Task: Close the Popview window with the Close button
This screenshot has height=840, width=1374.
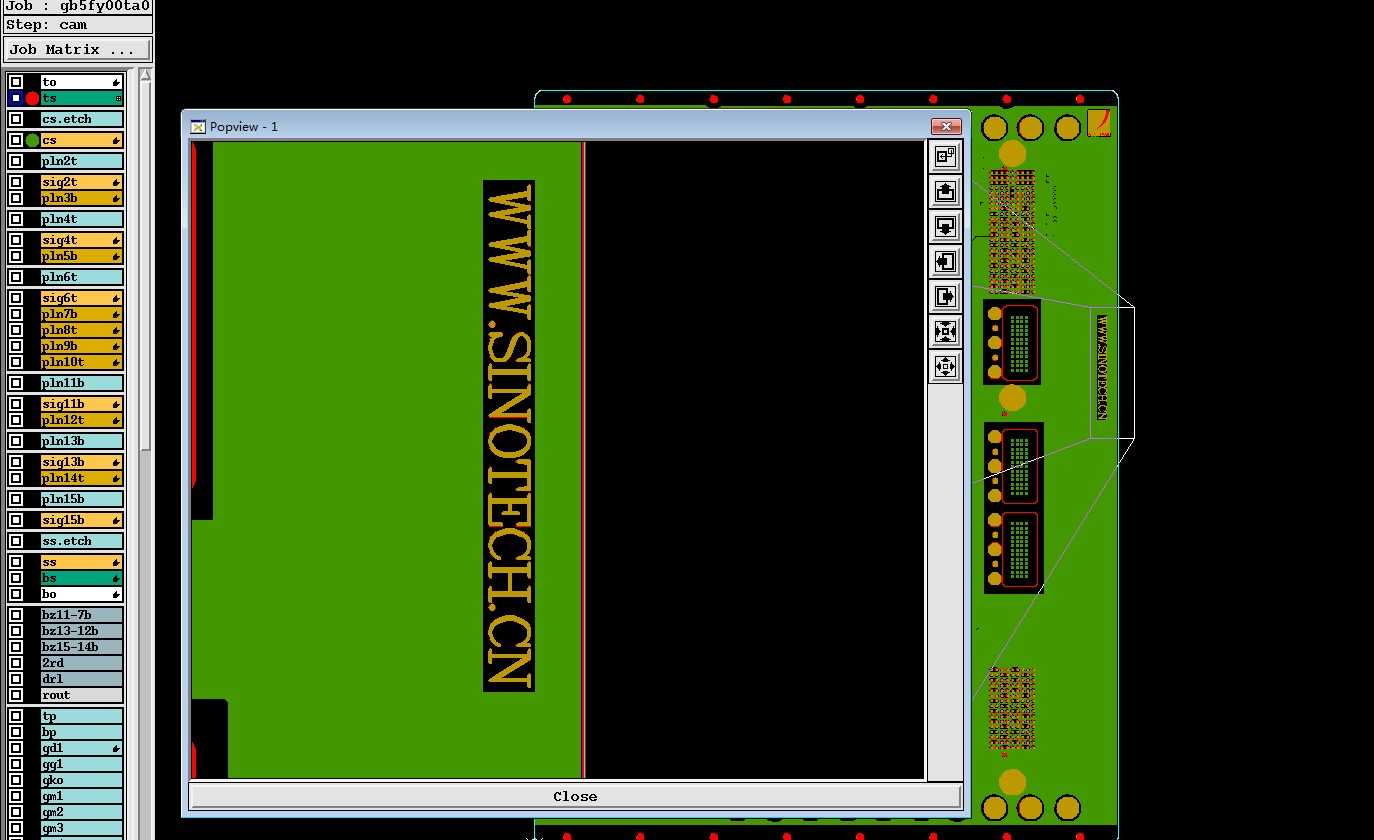Action: 575,797
